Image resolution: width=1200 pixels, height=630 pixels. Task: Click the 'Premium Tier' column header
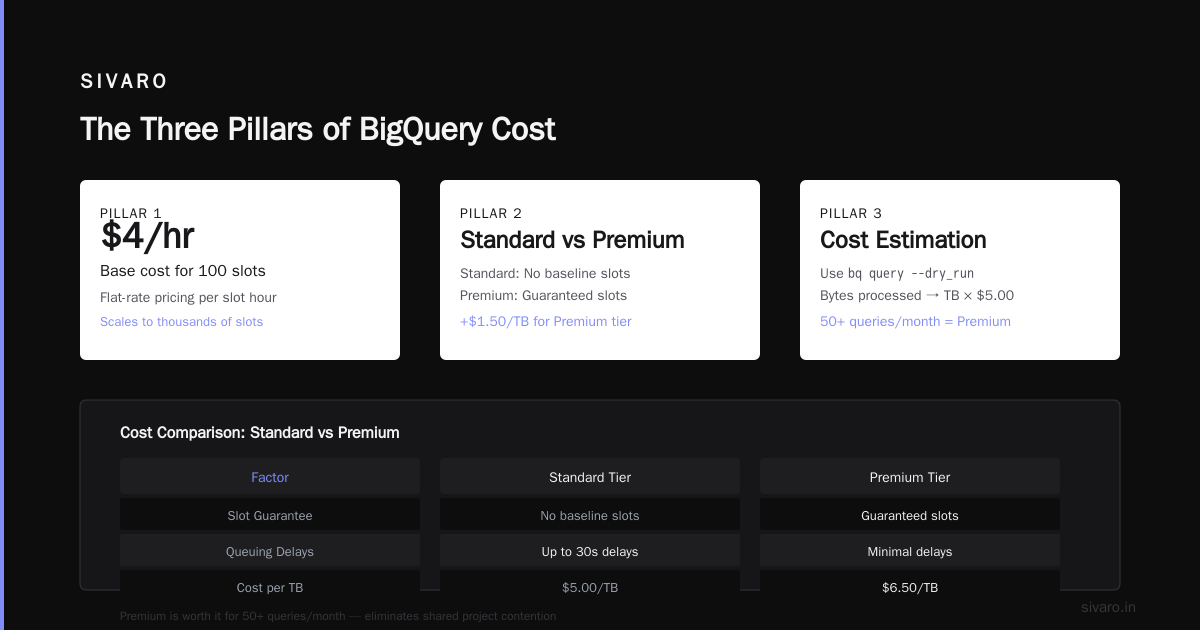[910, 477]
